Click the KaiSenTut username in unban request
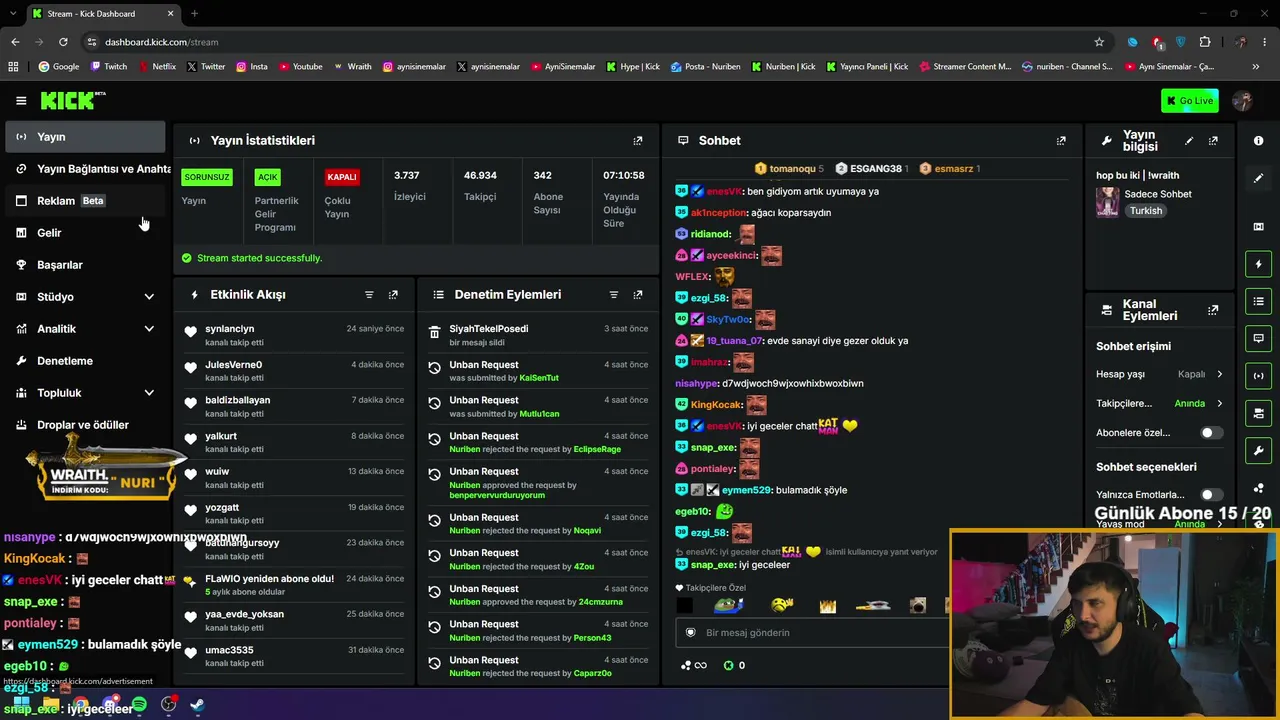Image resolution: width=1280 pixels, height=720 pixels. point(539,378)
